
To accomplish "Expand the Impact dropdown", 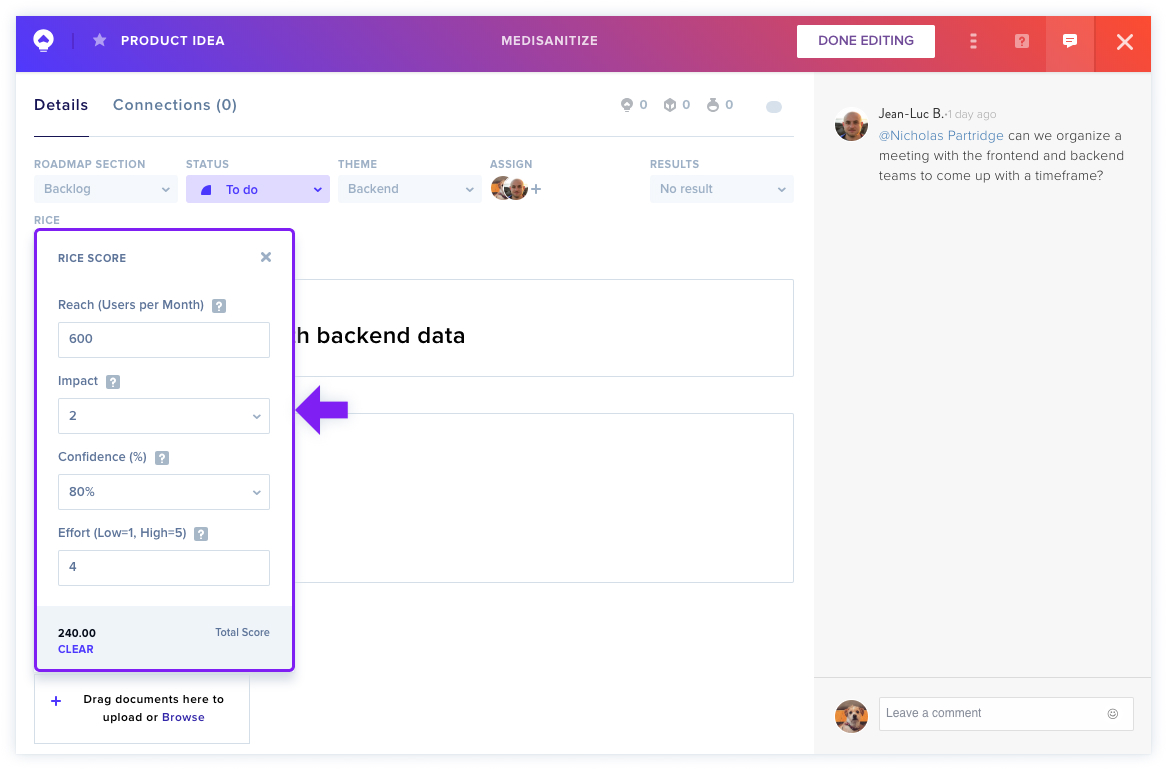I will pyautogui.click(x=164, y=416).
